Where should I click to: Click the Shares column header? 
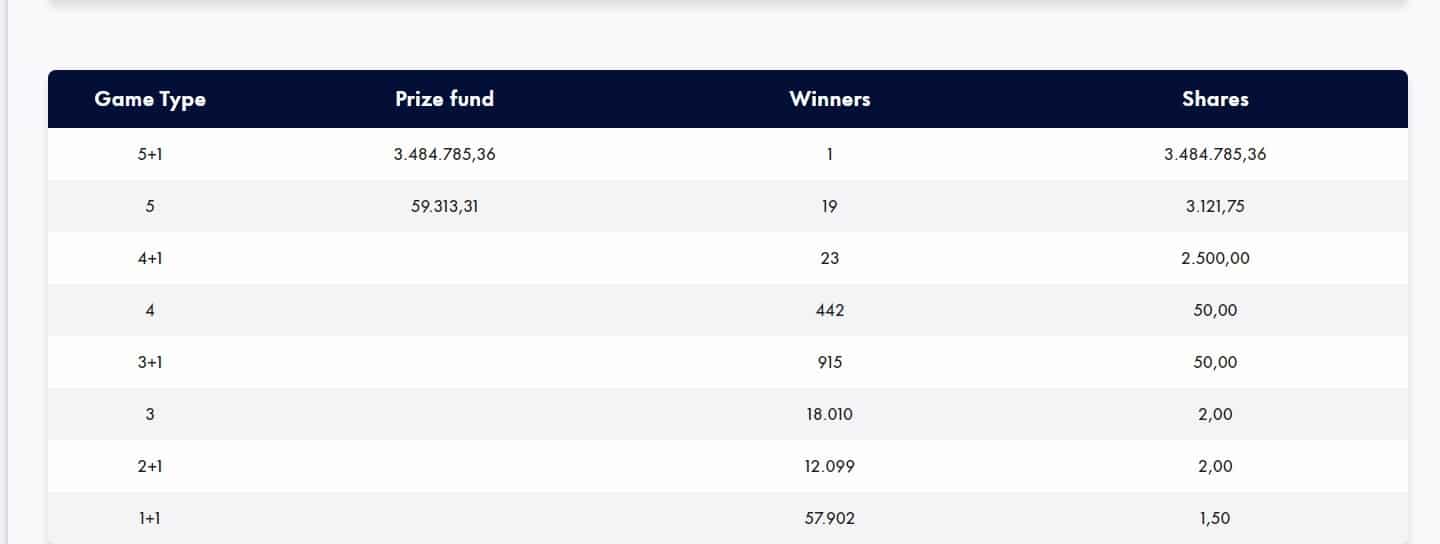(1215, 99)
